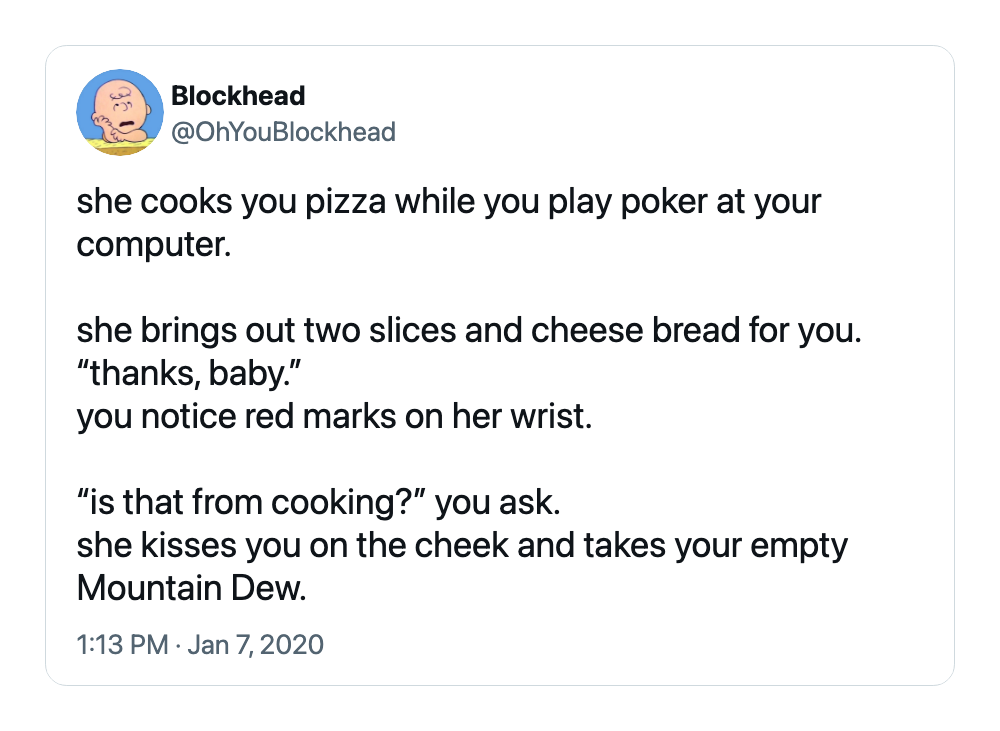Open the @OhYouBlockhead handle link
Image resolution: width=1000 pixels, height=731 pixels.
[284, 132]
